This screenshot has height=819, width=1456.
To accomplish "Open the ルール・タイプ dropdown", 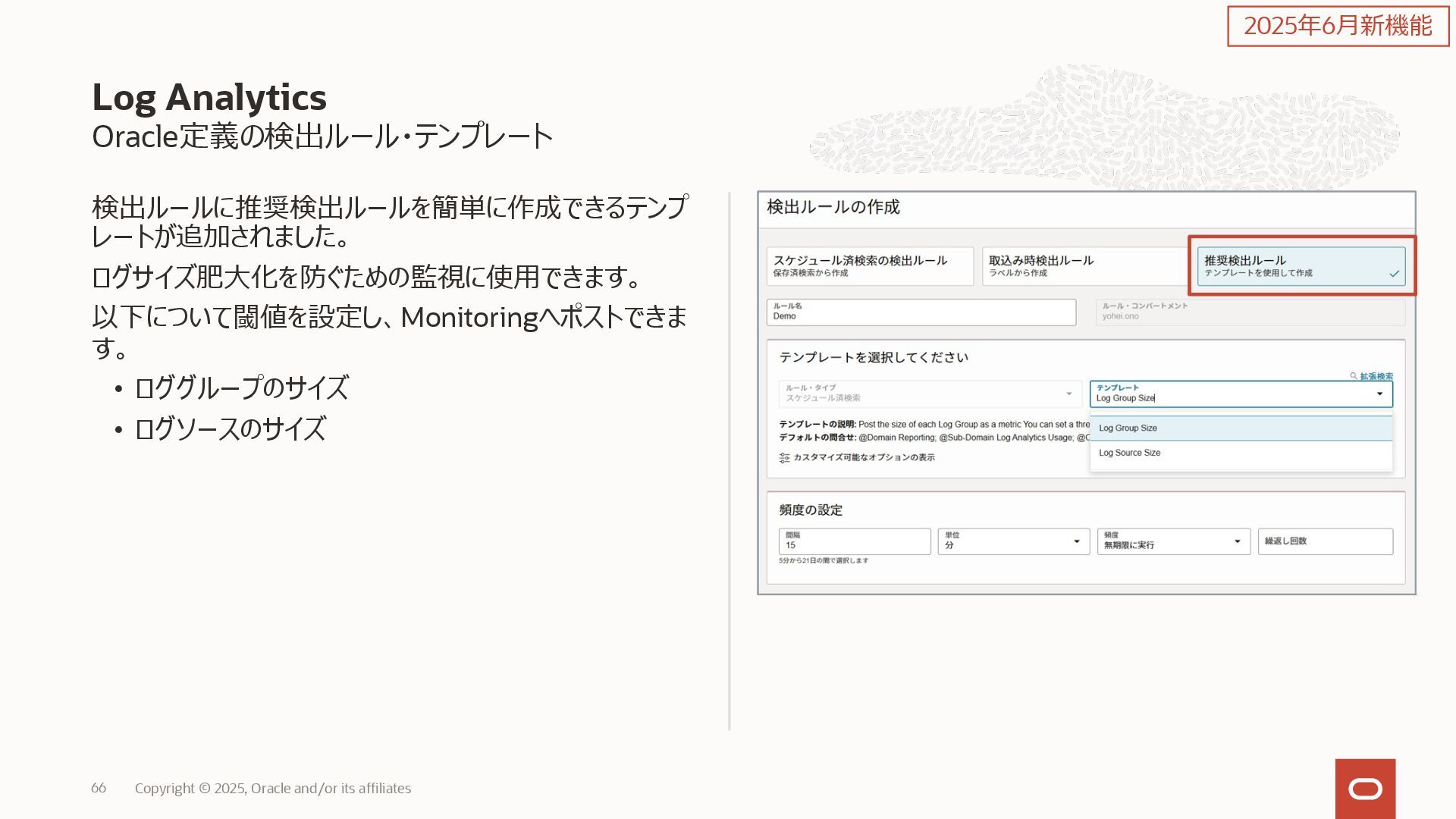I will [x=930, y=394].
